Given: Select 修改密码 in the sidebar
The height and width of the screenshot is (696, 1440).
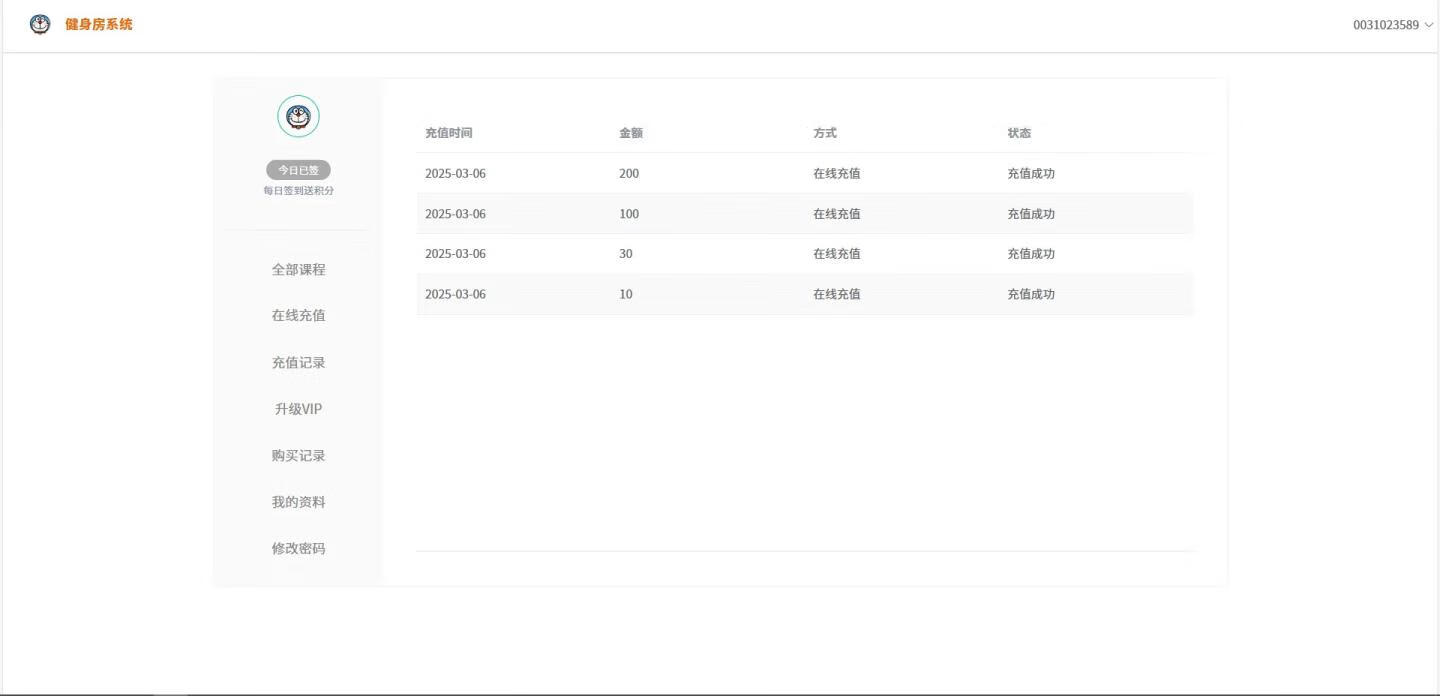Looking at the screenshot, I should click(298, 549).
